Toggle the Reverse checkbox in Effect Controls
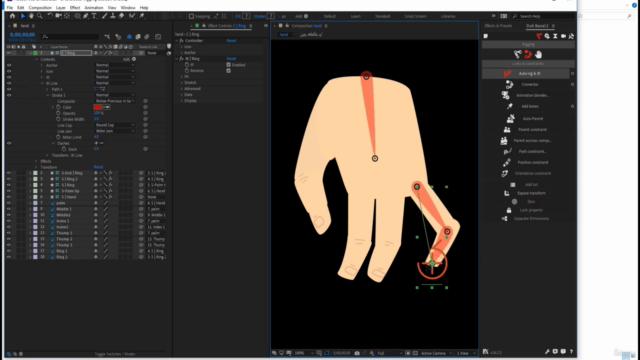Image resolution: width=640 pixels, height=360 pixels. pos(229,71)
